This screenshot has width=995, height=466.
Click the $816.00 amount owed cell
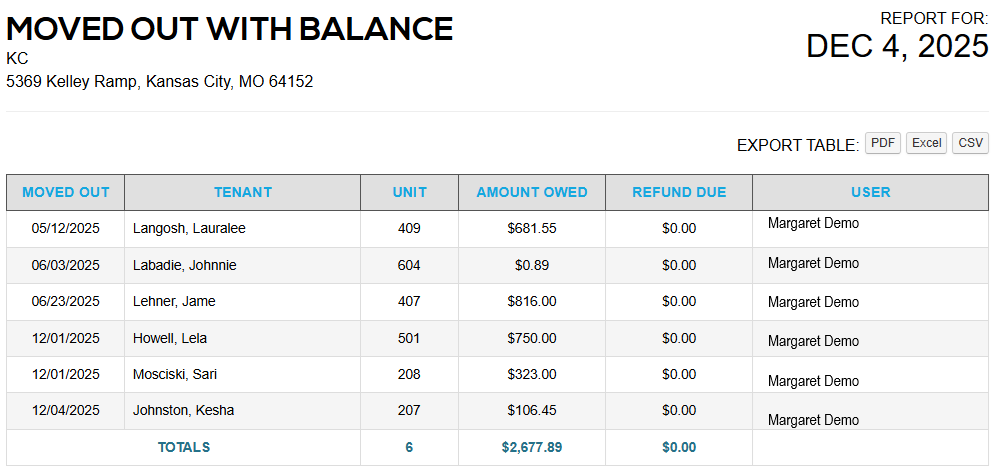click(532, 301)
